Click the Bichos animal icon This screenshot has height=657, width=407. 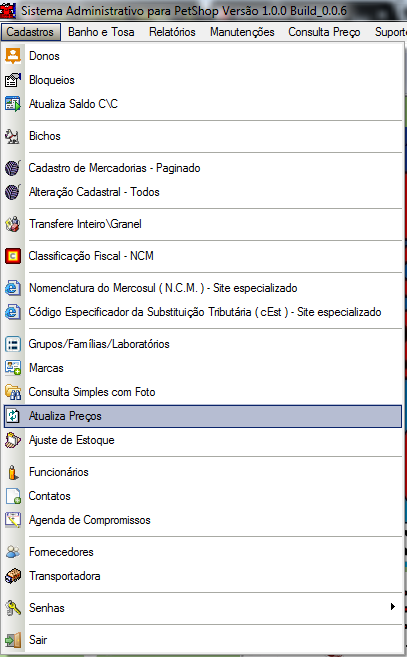point(13,136)
